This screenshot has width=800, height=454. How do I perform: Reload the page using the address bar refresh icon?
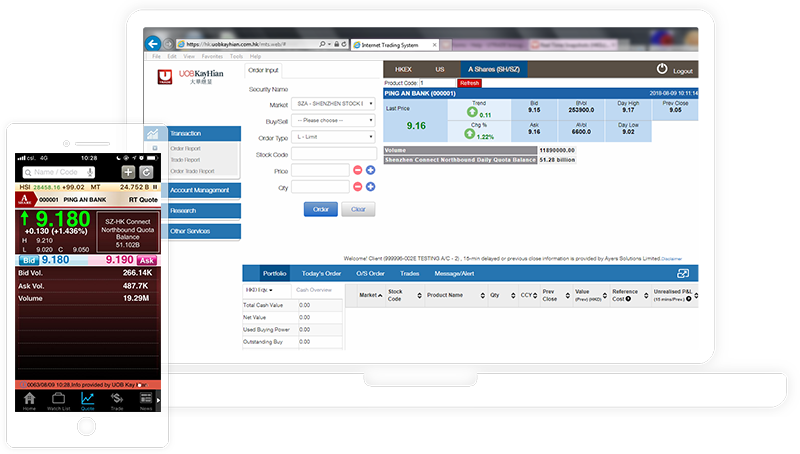click(344, 44)
